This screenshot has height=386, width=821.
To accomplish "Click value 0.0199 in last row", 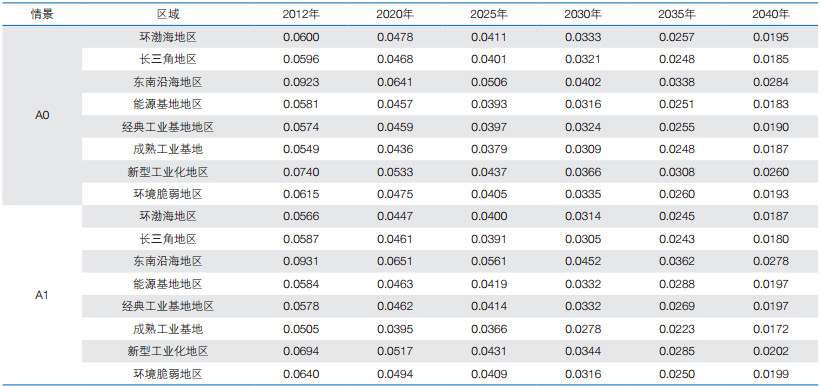I will (771, 374).
